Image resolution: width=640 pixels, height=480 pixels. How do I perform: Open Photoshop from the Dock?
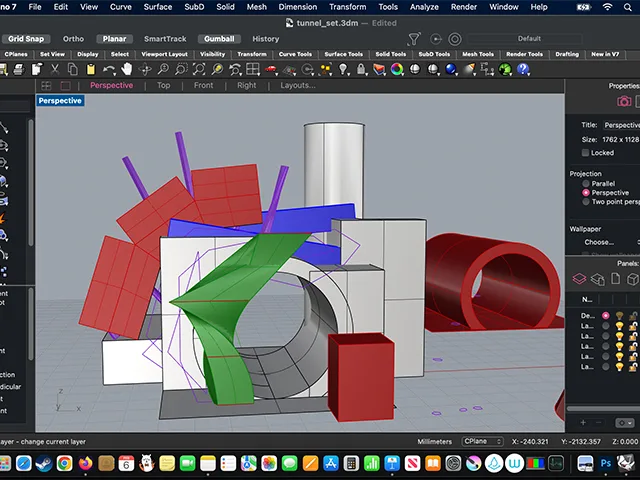point(606,463)
